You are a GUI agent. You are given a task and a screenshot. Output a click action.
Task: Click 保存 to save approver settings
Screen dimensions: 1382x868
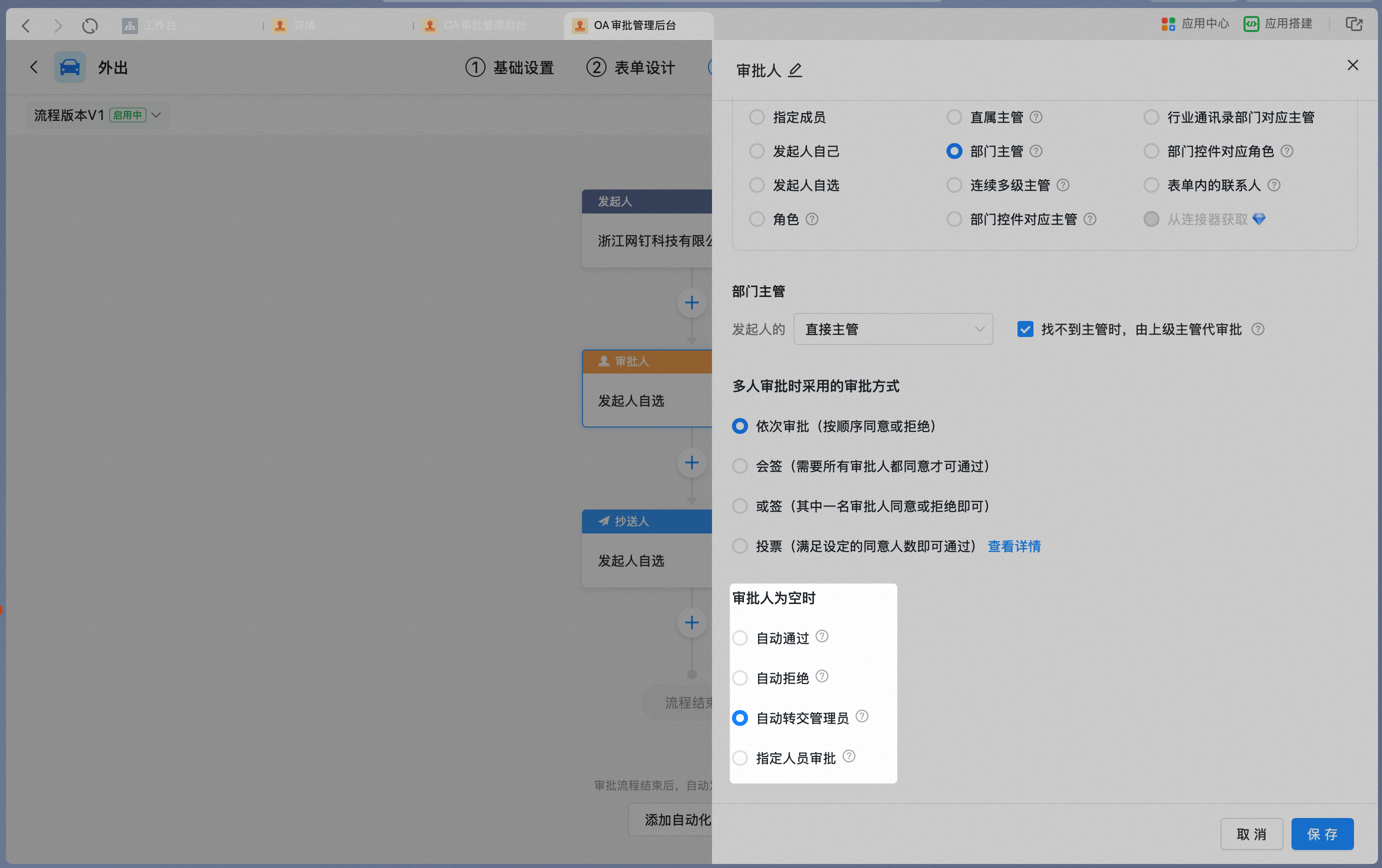point(1321,833)
